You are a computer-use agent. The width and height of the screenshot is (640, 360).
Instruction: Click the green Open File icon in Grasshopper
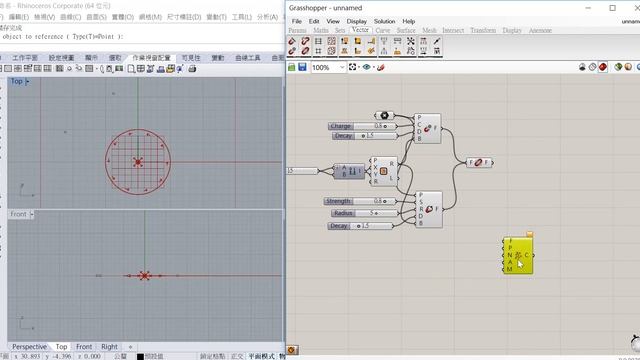pyautogui.click(x=291, y=67)
